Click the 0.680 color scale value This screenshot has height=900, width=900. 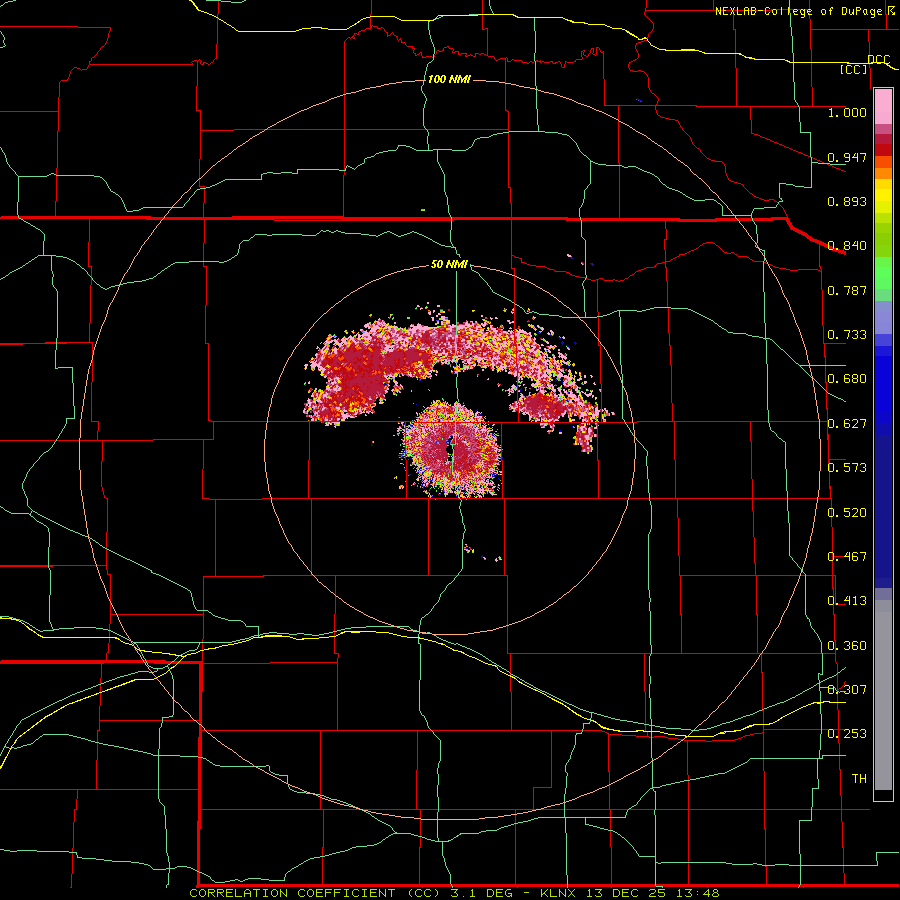coord(847,379)
